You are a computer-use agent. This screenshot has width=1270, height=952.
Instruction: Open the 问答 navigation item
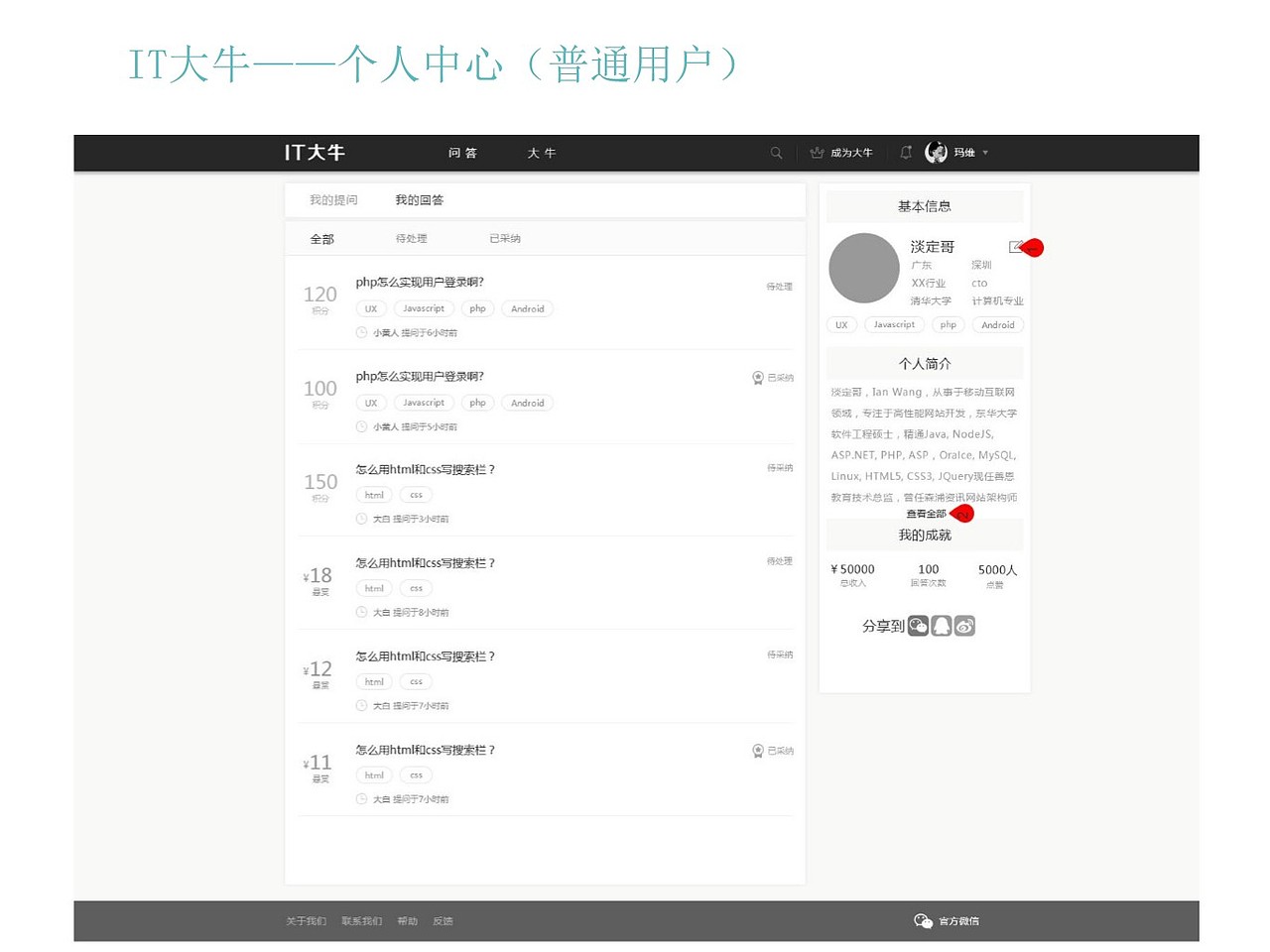[462, 153]
